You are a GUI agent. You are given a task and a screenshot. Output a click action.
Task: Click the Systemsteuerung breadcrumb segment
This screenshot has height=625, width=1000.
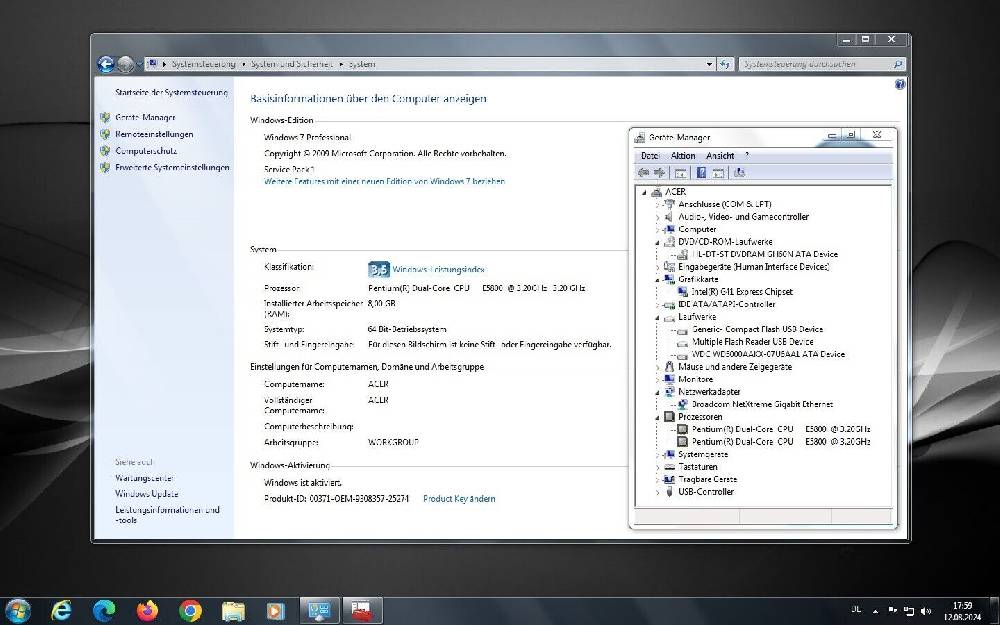coord(203,64)
